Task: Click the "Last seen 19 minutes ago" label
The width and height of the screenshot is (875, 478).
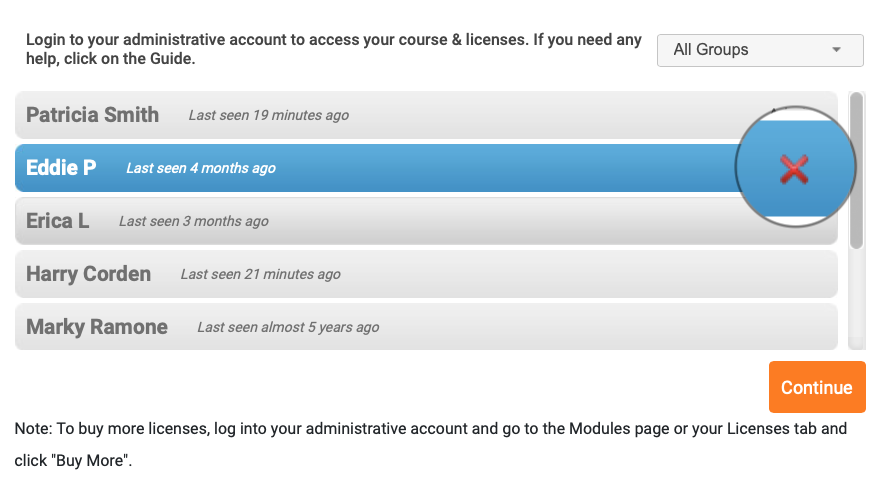Action: point(268,115)
